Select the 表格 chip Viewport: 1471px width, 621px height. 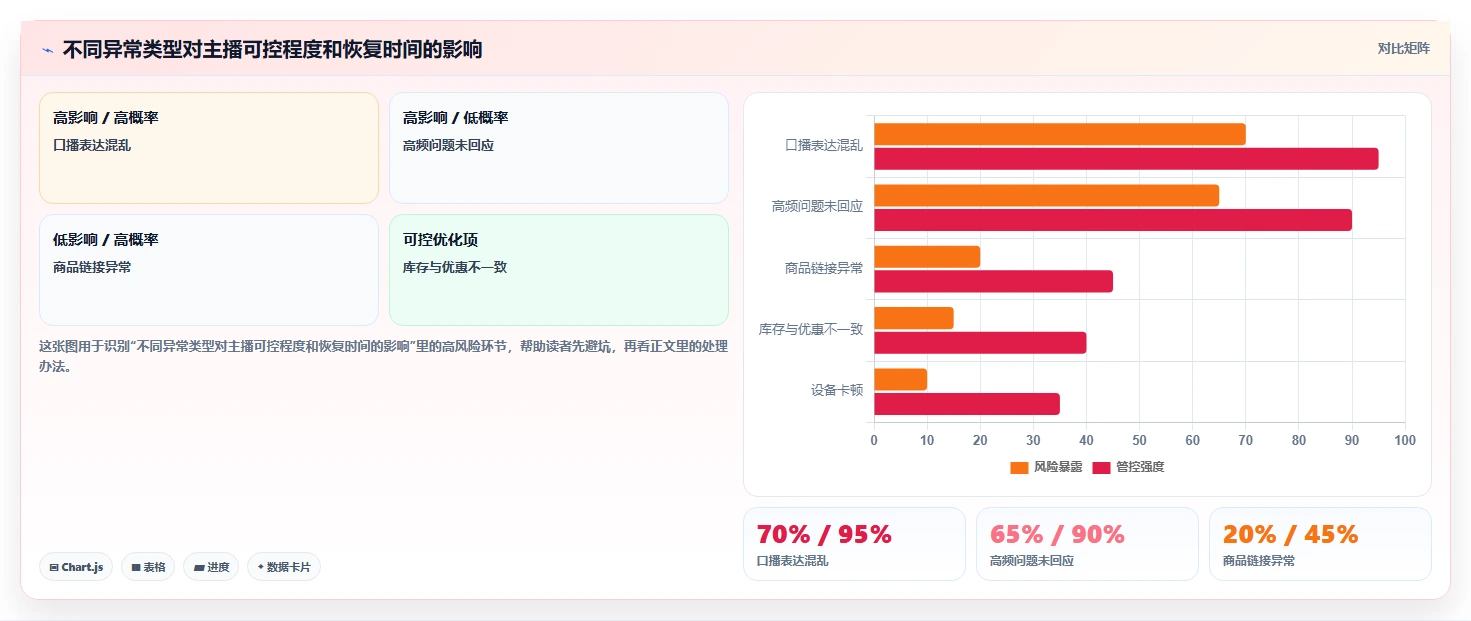click(148, 567)
